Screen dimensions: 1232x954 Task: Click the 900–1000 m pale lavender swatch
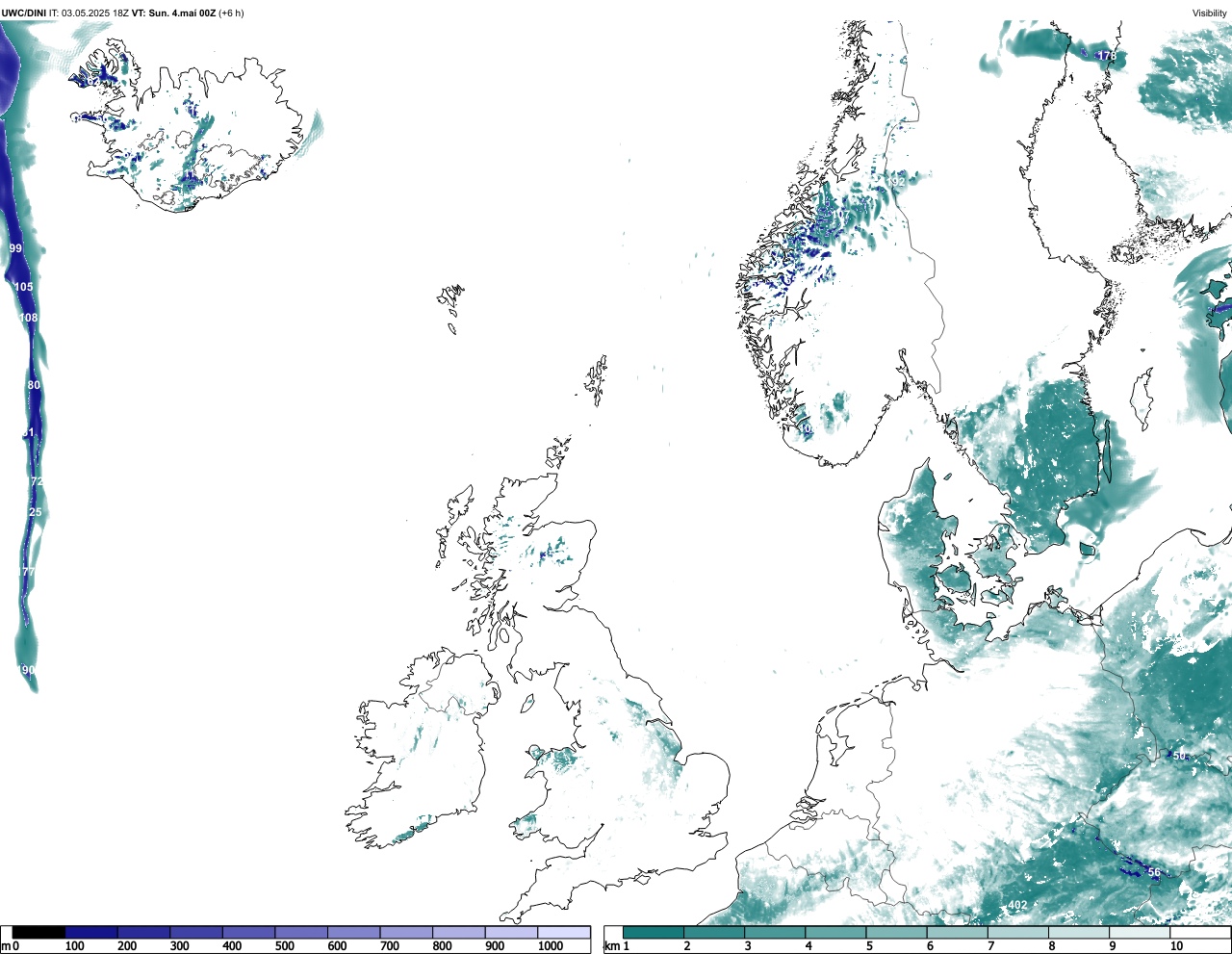point(511,932)
